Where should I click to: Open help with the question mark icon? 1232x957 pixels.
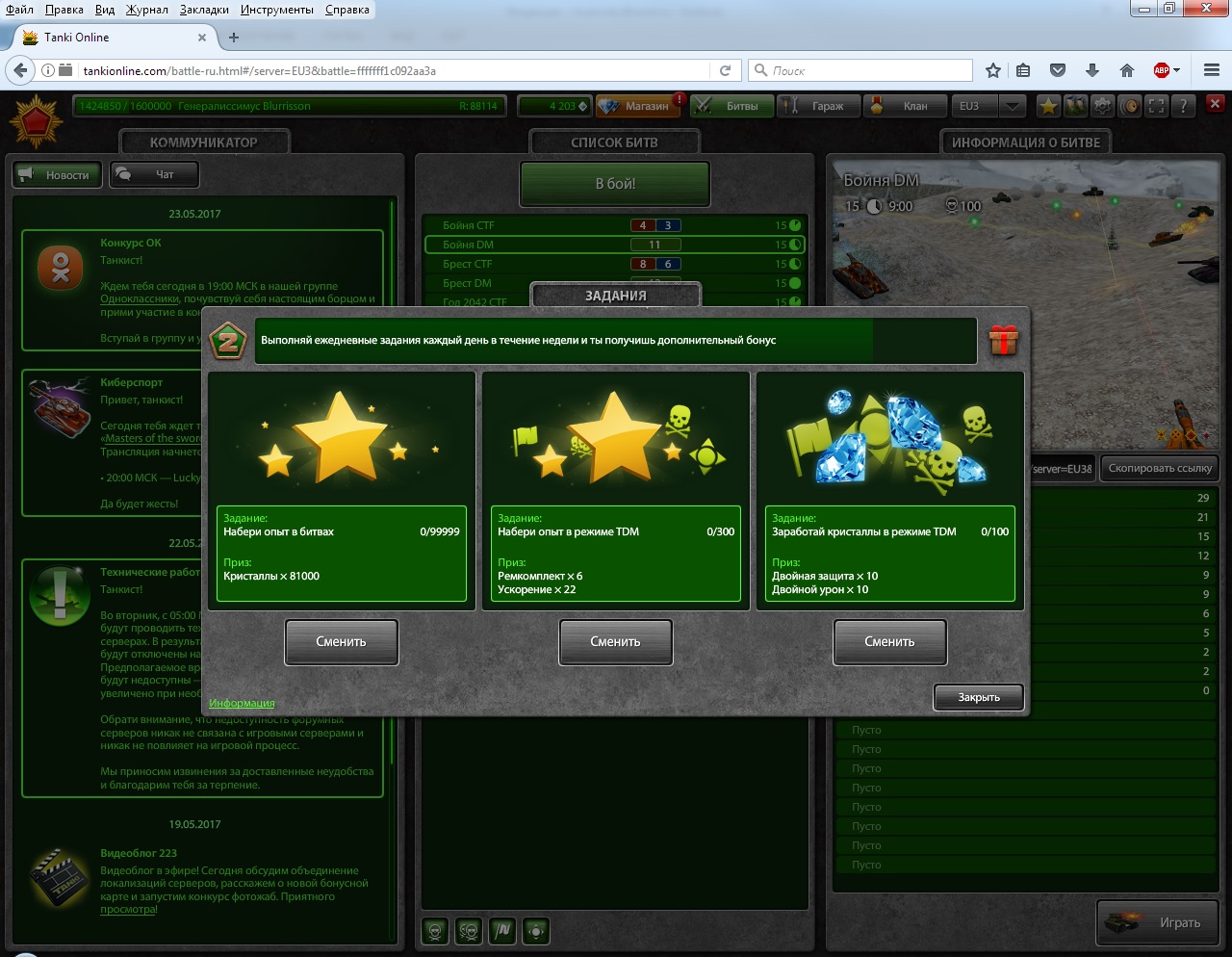coord(1184,106)
